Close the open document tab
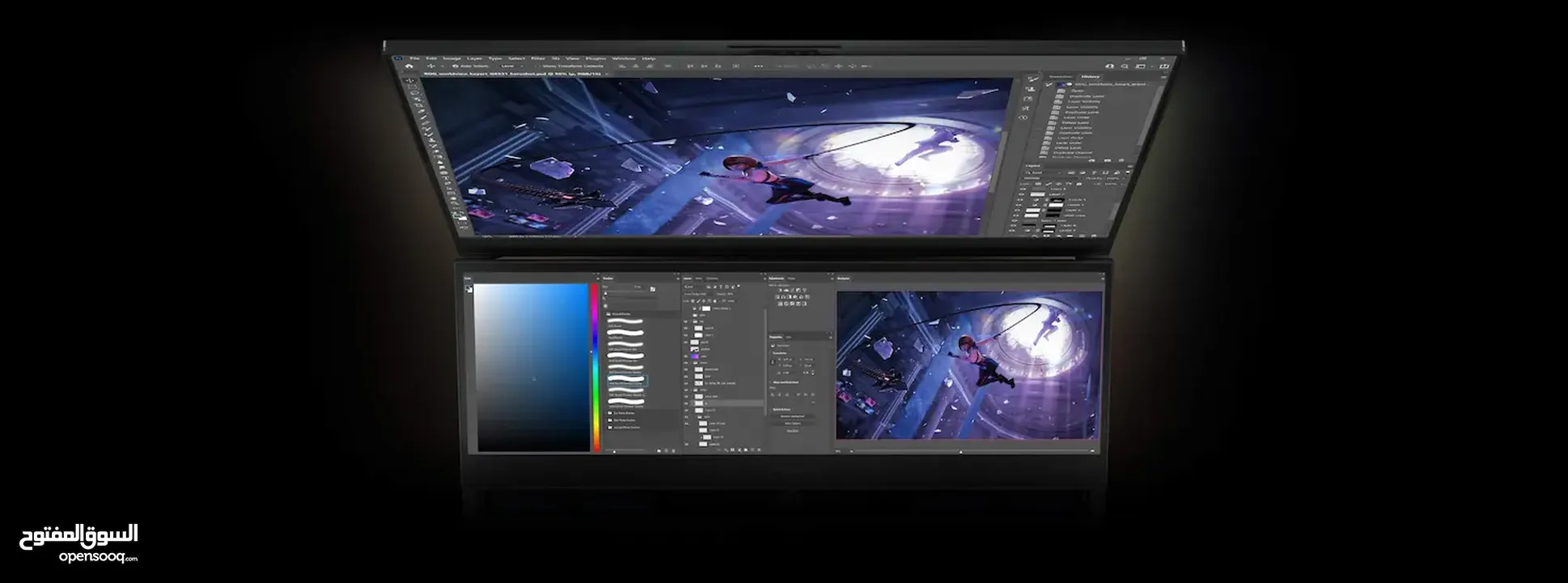The image size is (1568, 583). pyautogui.click(x=607, y=74)
